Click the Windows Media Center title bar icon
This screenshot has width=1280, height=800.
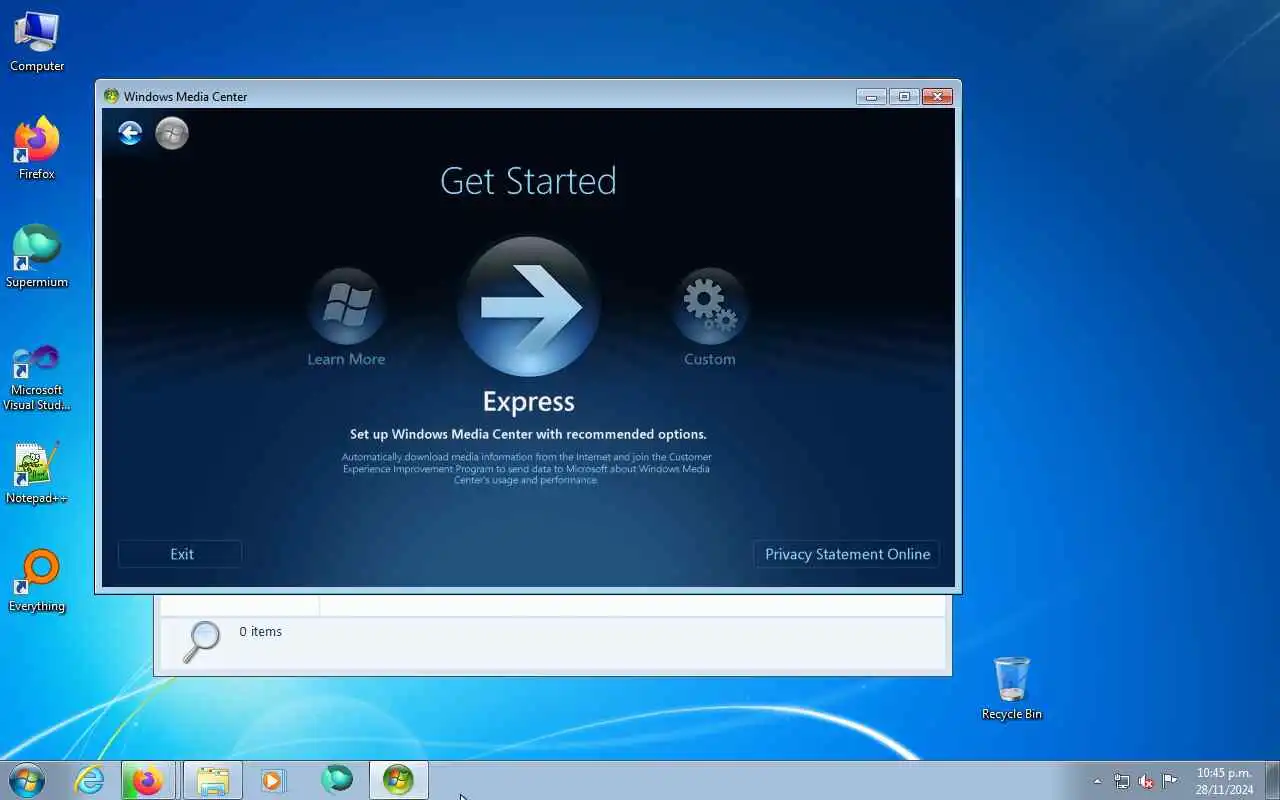click(x=111, y=96)
